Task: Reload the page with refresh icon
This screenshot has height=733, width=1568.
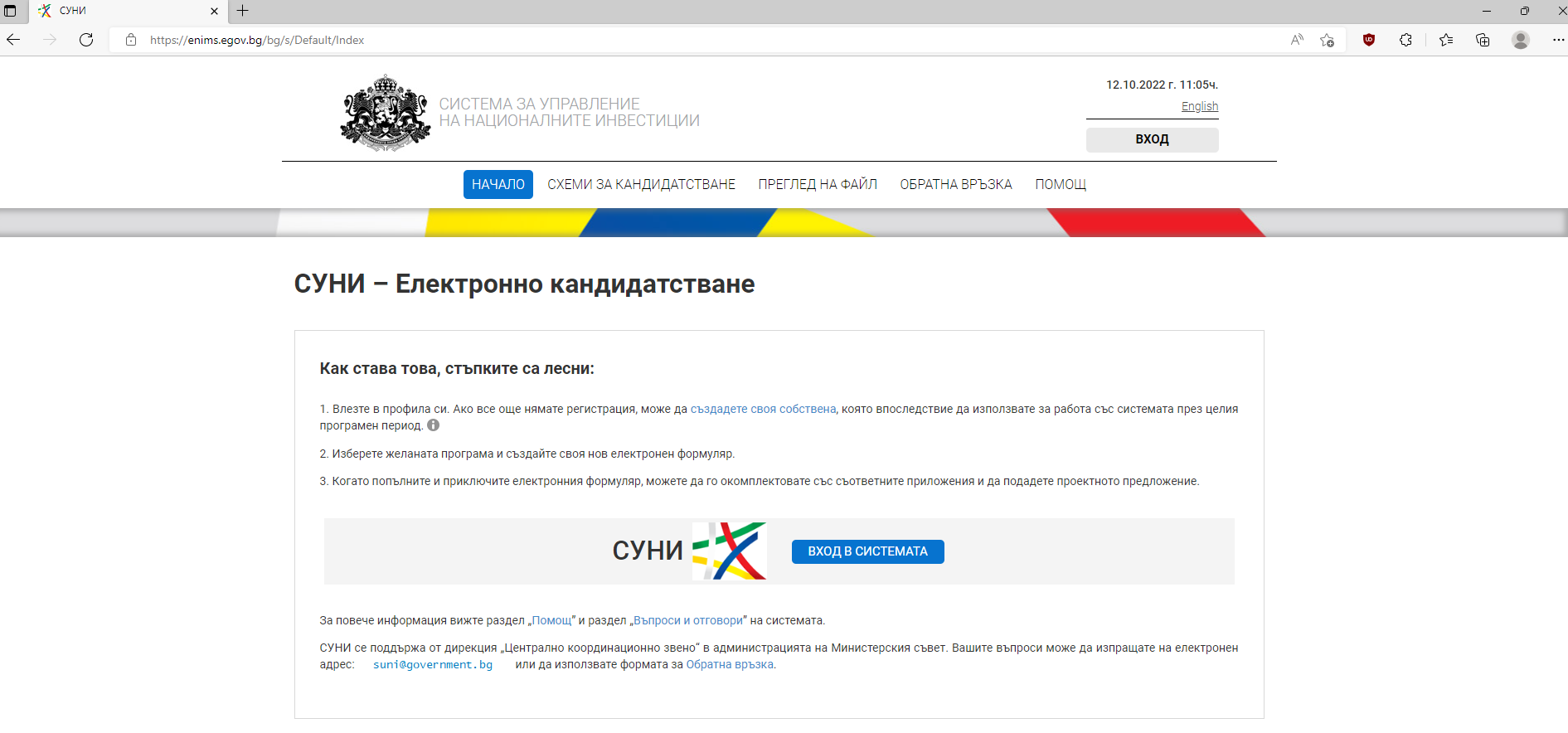Action: pyautogui.click(x=86, y=40)
